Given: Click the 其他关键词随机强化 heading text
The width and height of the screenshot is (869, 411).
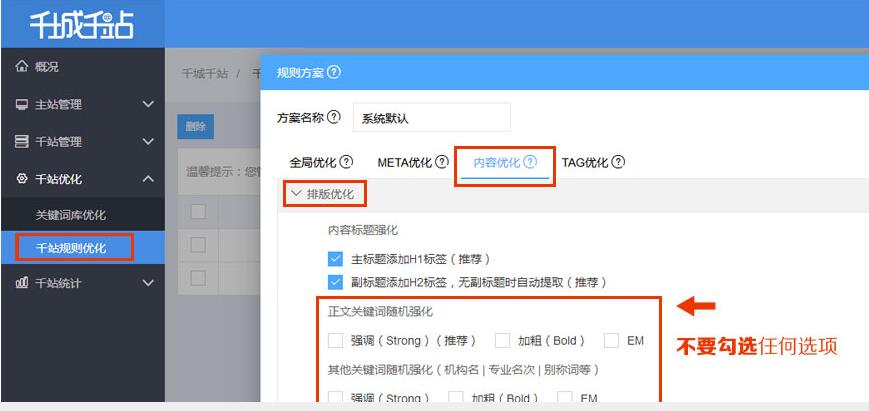Looking at the screenshot, I should coord(463,369).
